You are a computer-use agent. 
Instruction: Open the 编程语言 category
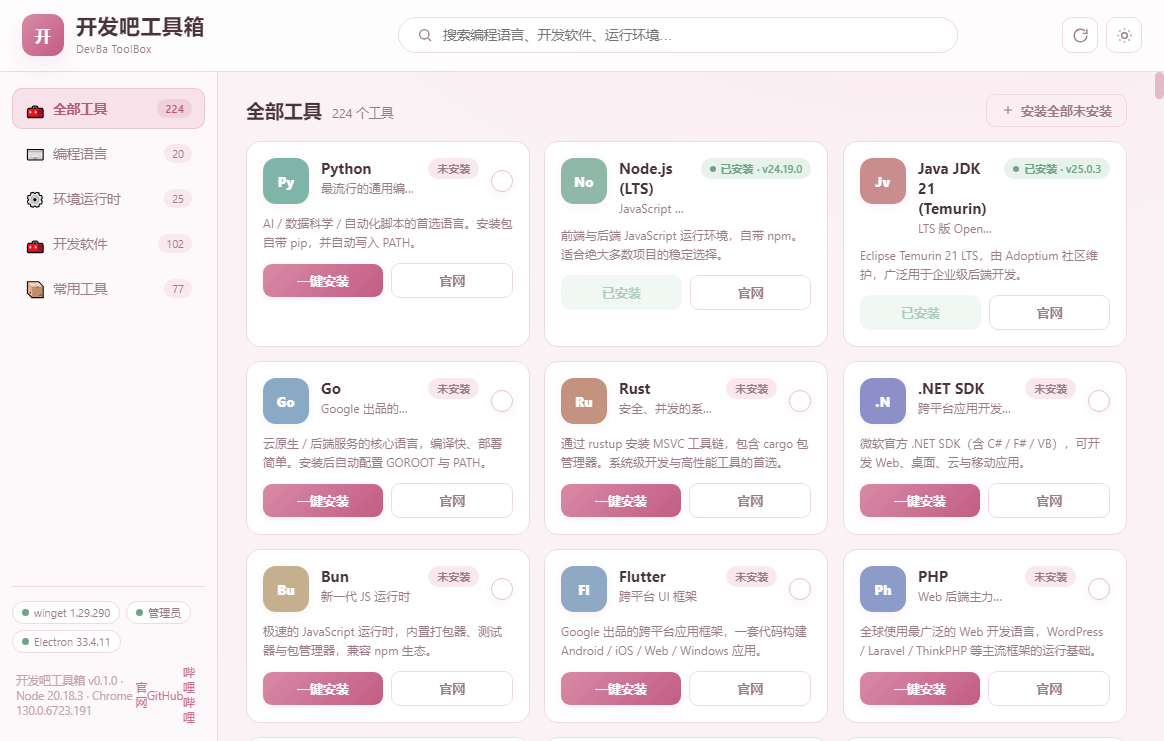(108, 154)
